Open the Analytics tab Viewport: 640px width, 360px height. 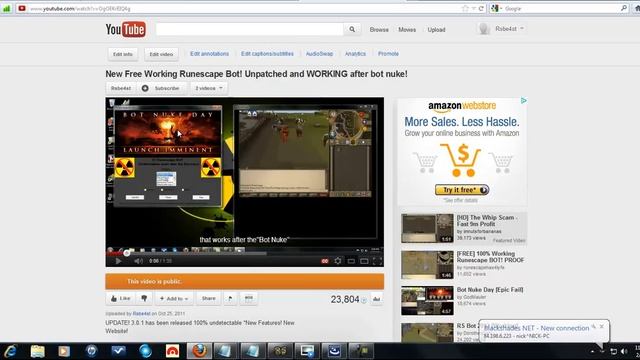(x=355, y=54)
